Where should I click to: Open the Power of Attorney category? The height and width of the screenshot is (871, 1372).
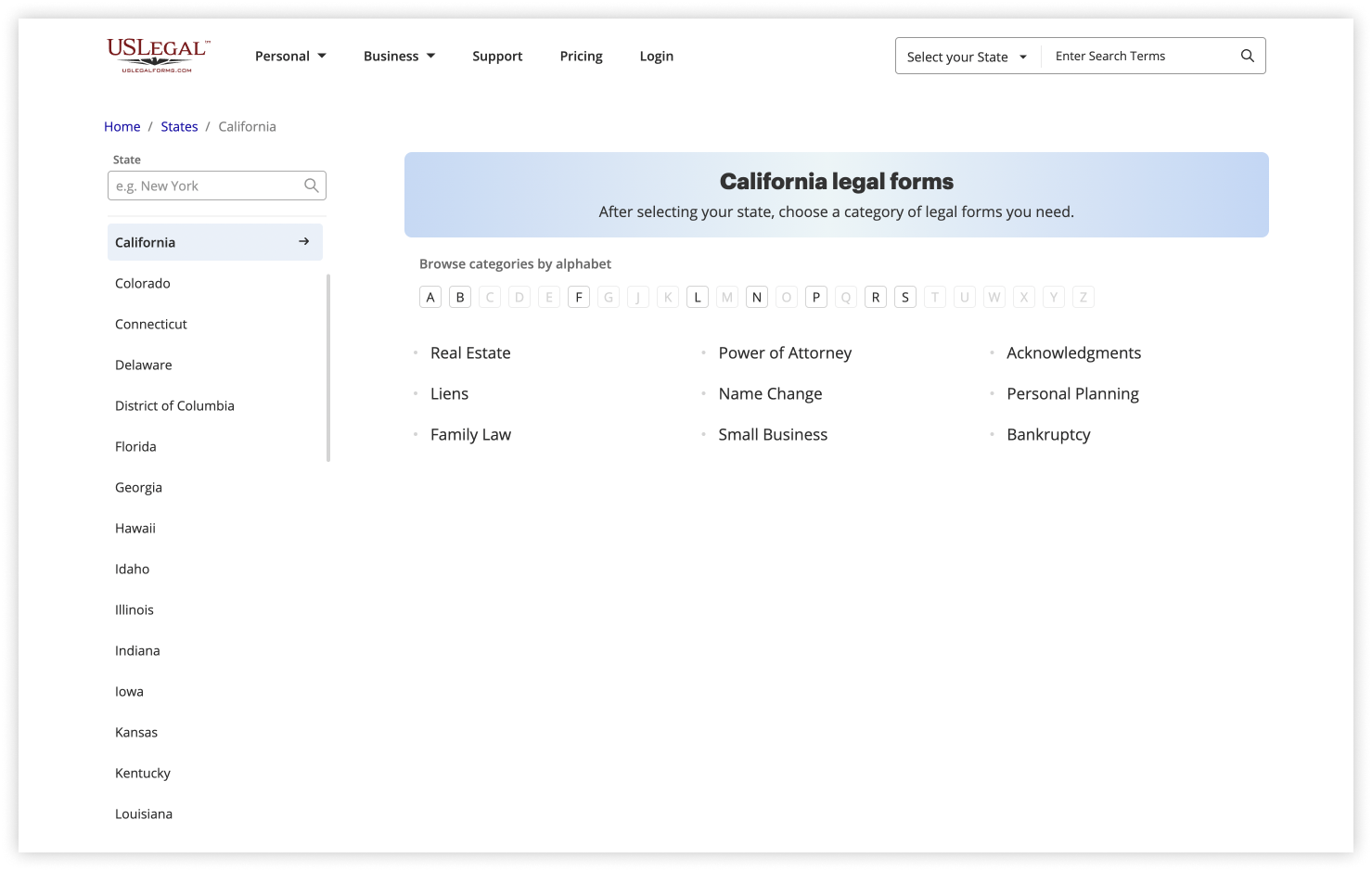pos(785,352)
